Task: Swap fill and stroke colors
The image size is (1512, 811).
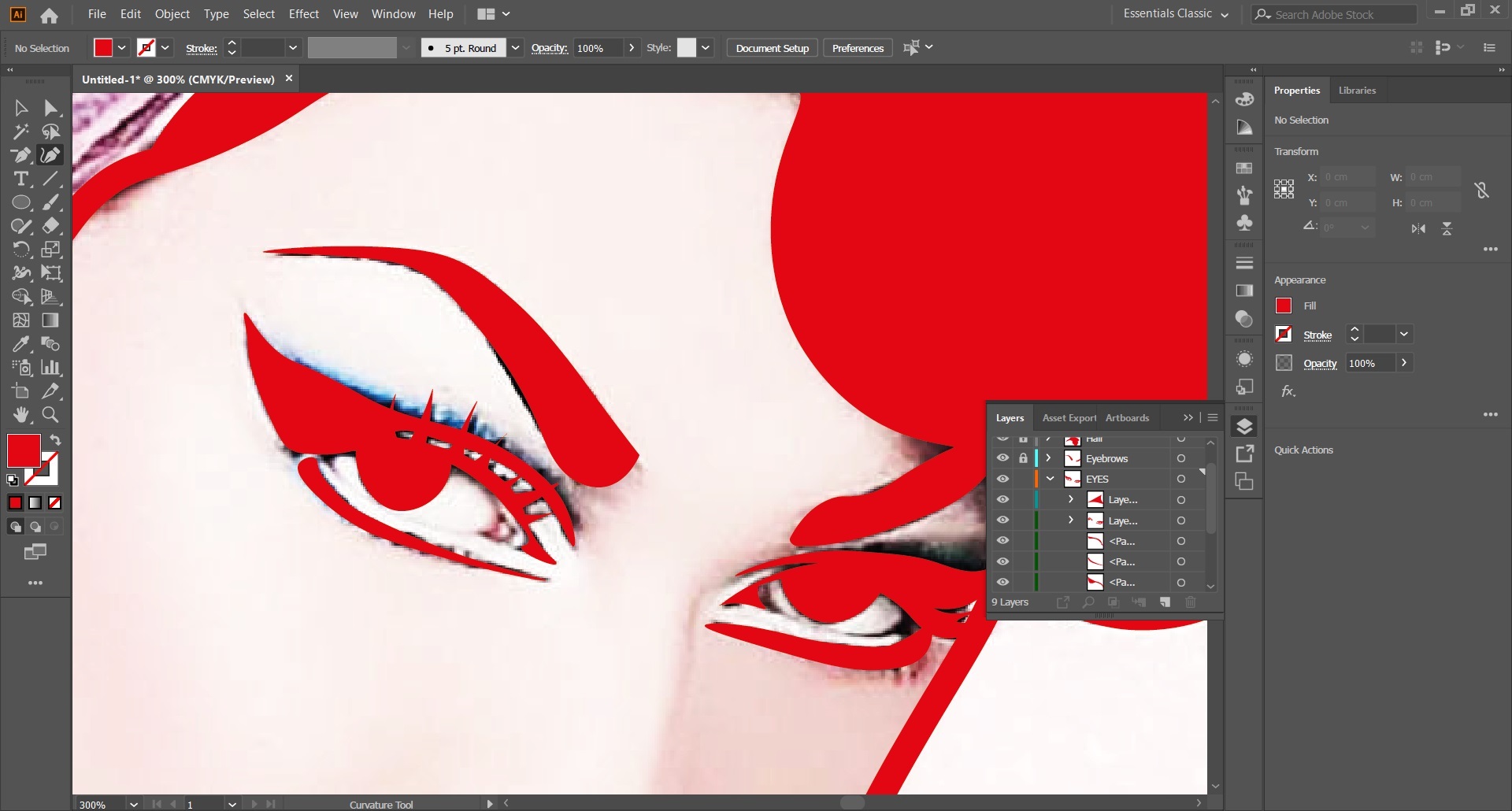Action: (55, 440)
